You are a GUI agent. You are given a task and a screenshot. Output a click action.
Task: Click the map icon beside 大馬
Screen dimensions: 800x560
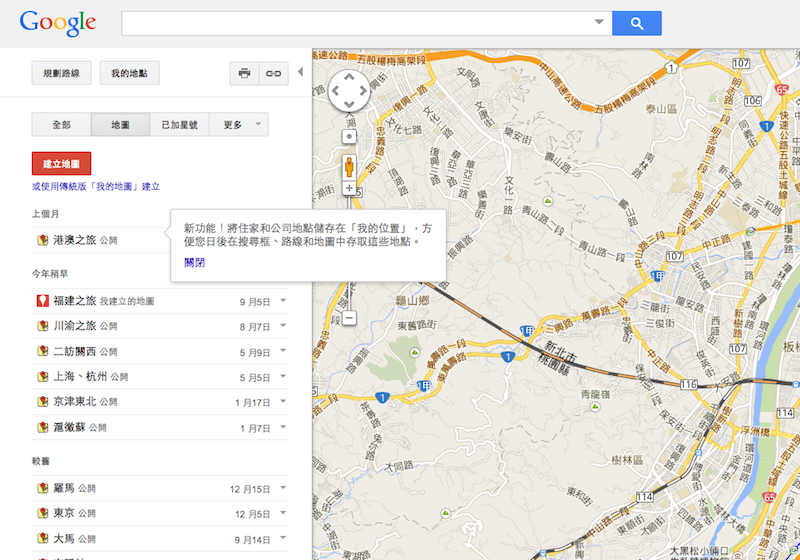(x=43, y=538)
